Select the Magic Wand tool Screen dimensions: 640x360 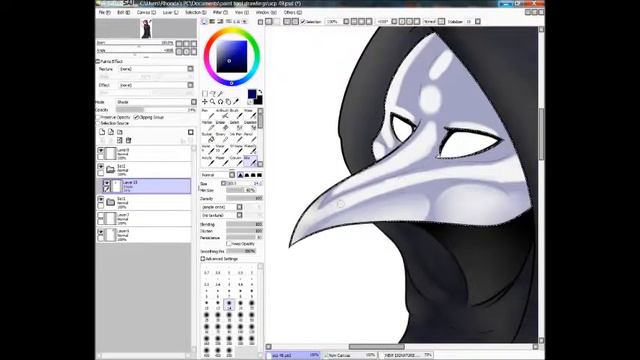coord(220,94)
